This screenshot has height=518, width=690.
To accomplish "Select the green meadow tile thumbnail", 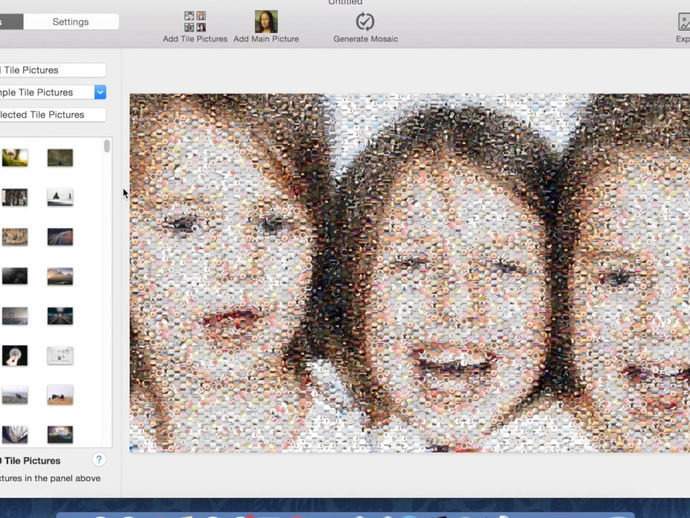I will coord(15,158).
